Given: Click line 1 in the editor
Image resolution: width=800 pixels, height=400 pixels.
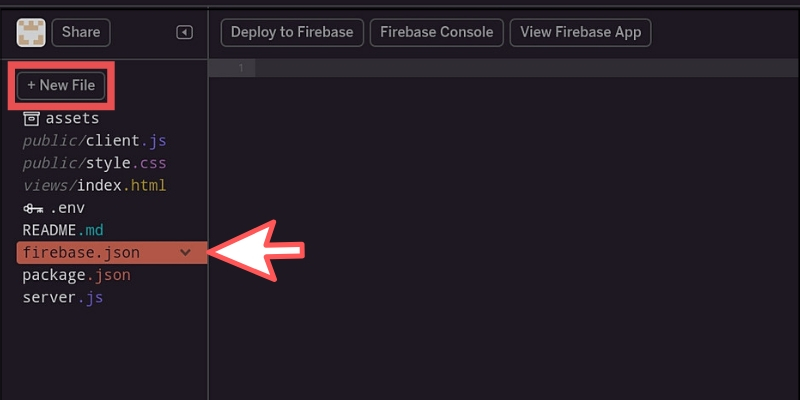Looking at the screenshot, I should (x=527, y=68).
